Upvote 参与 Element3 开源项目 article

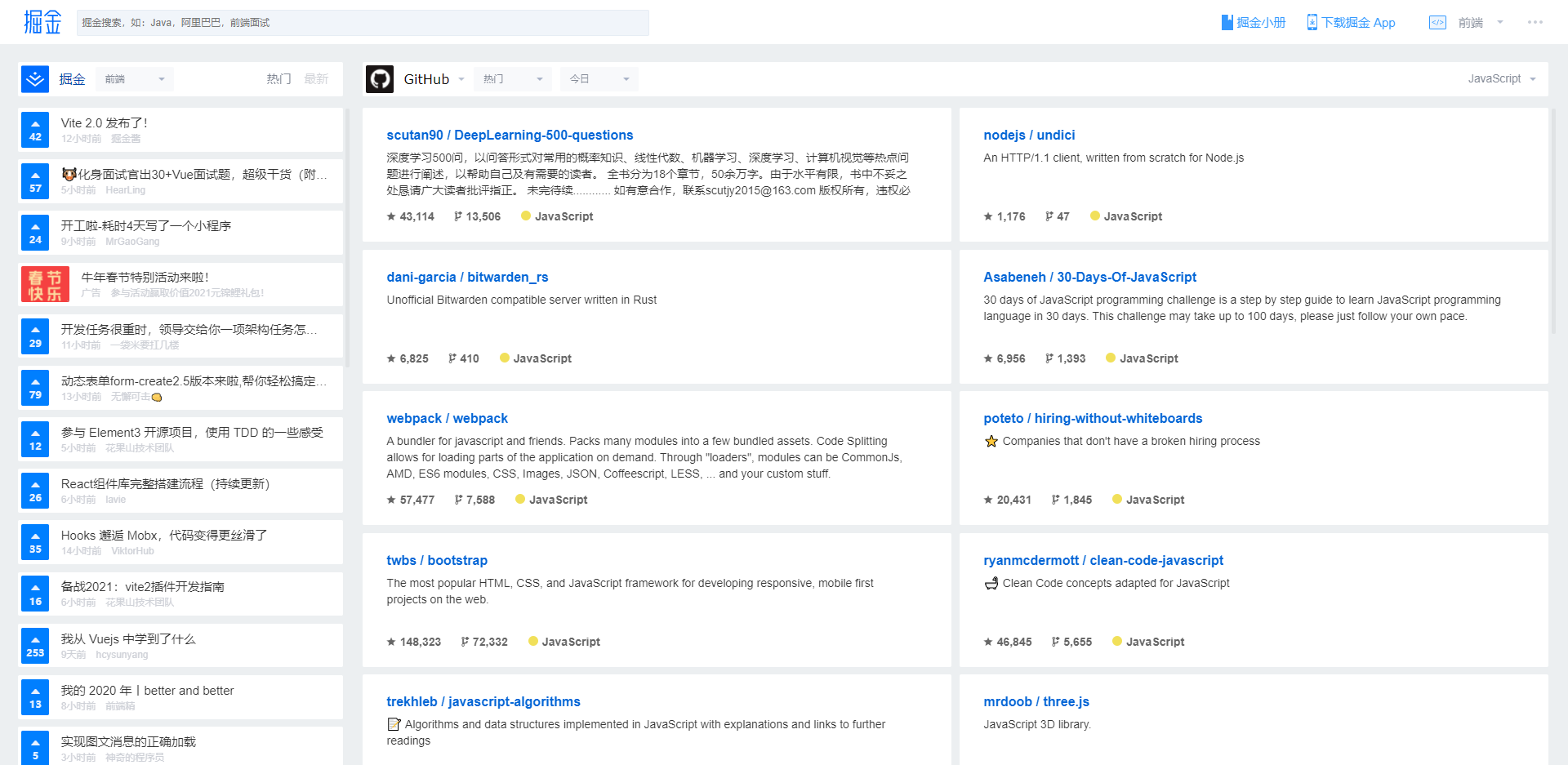[x=35, y=439]
